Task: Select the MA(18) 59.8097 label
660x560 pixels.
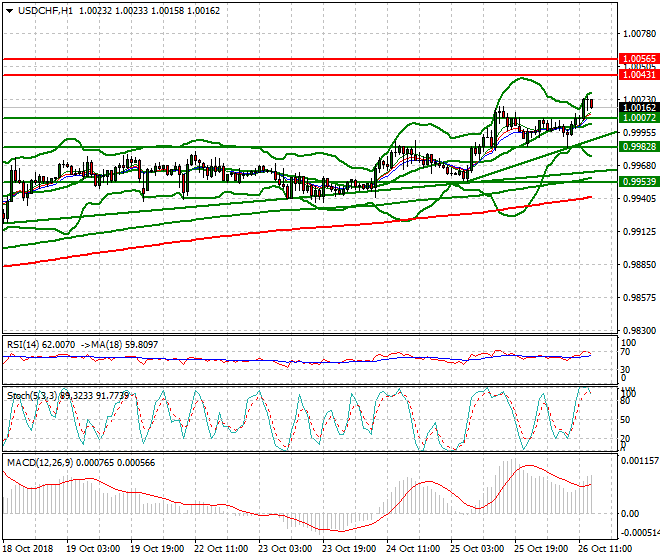Action: [x=124, y=344]
